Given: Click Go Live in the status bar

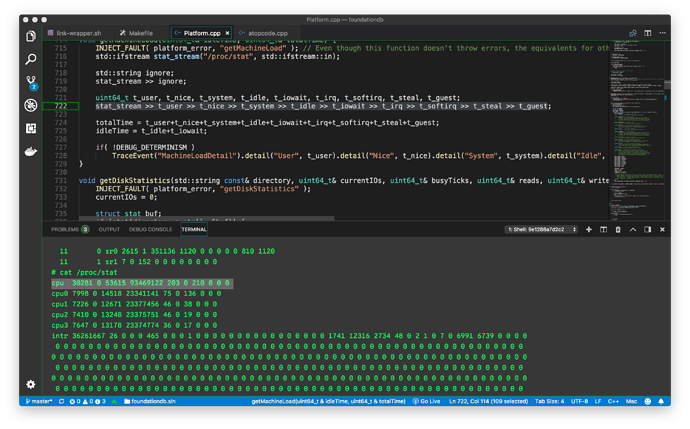Looking at the screenshot, I should [x=427, y=401].
